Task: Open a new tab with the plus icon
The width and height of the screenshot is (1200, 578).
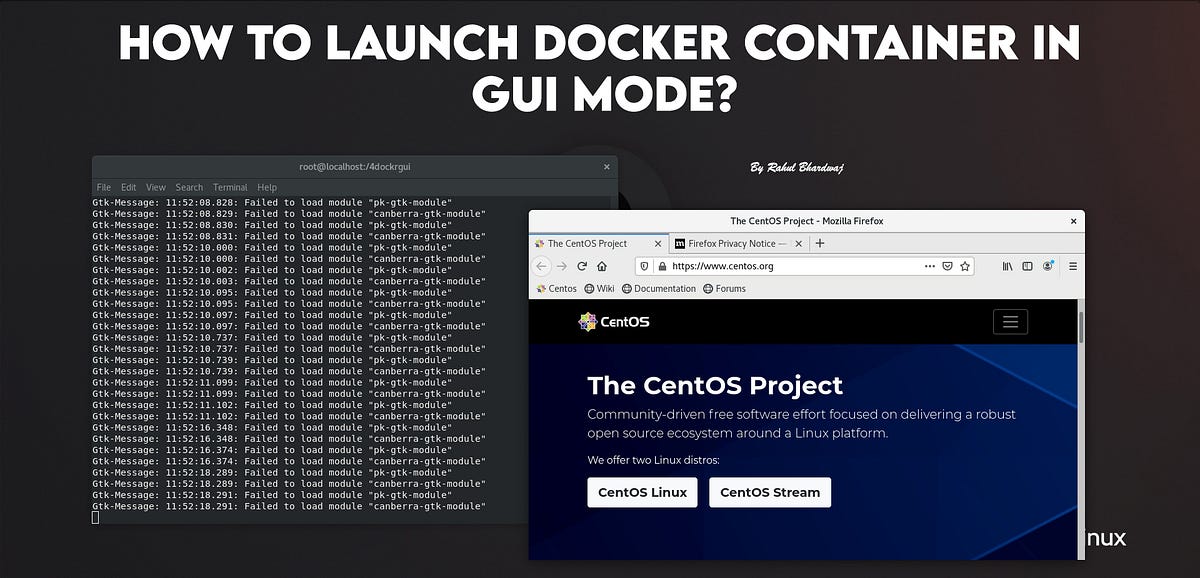Action: 820,243
